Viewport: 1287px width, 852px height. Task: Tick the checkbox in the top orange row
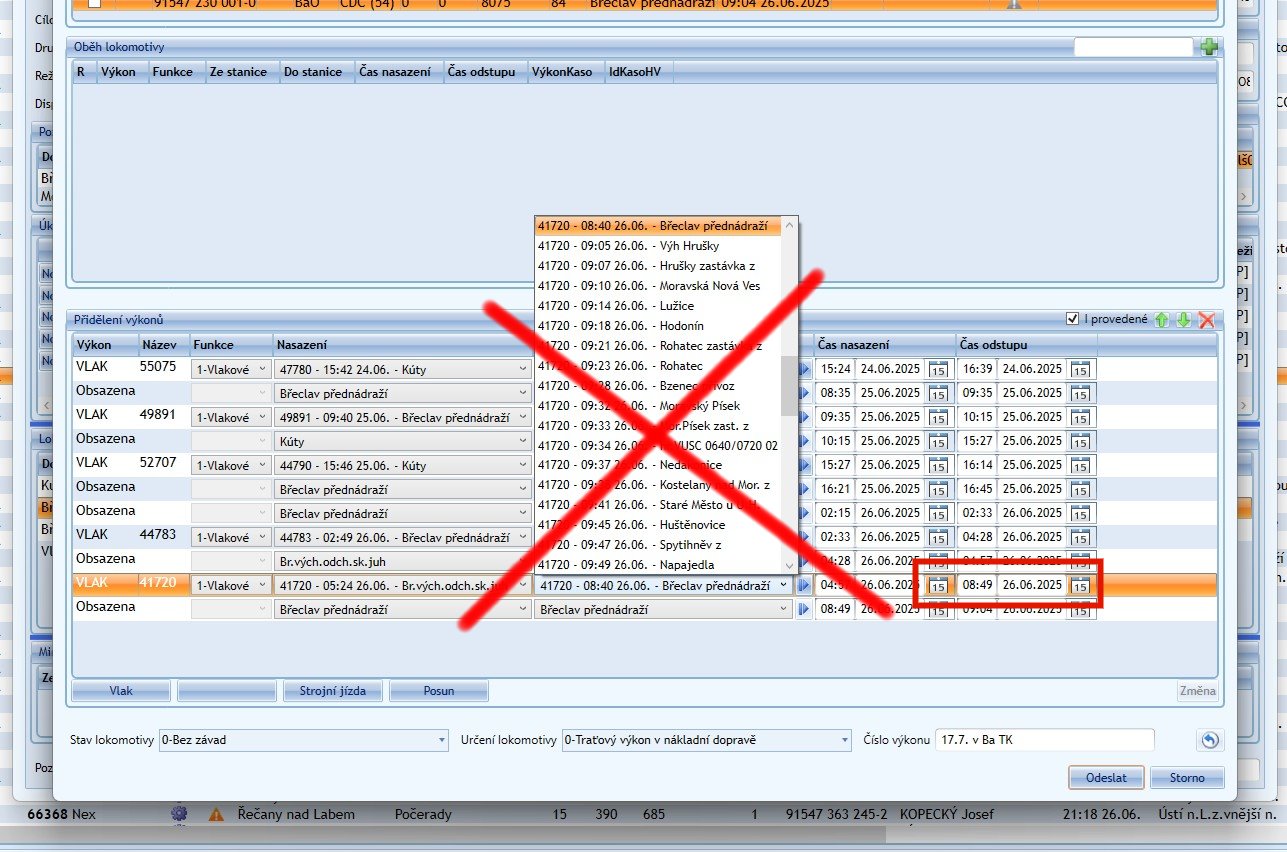pyautogui.click(x=94, y=4)
